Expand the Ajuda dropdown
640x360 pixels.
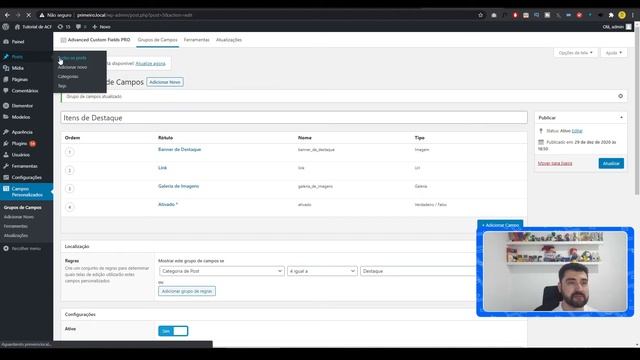pyautogui.click(x=614, y=53)
